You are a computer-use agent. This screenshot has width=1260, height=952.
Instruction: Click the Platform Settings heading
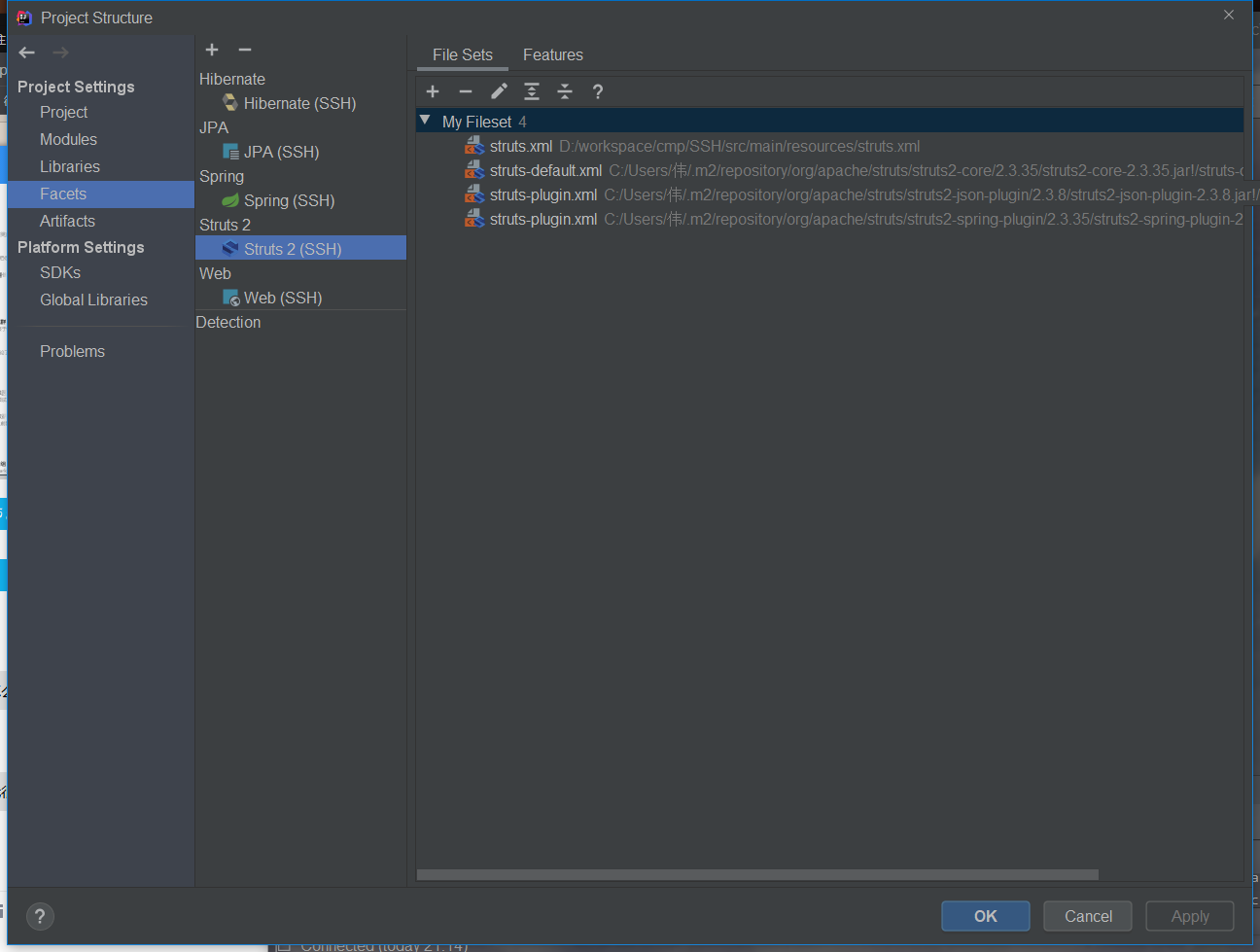(81, 247)
